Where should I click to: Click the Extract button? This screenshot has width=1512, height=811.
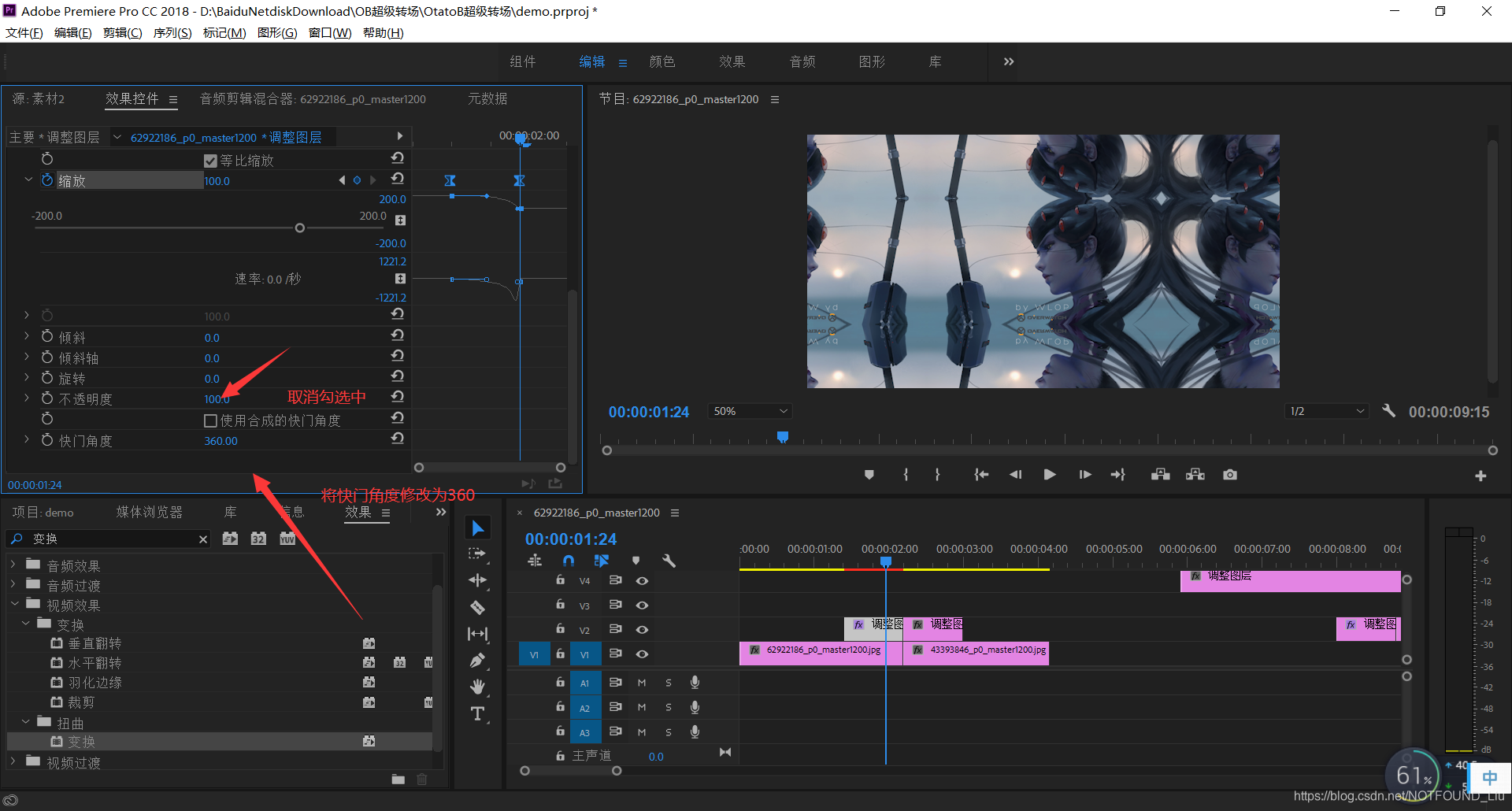point(1195,475)
